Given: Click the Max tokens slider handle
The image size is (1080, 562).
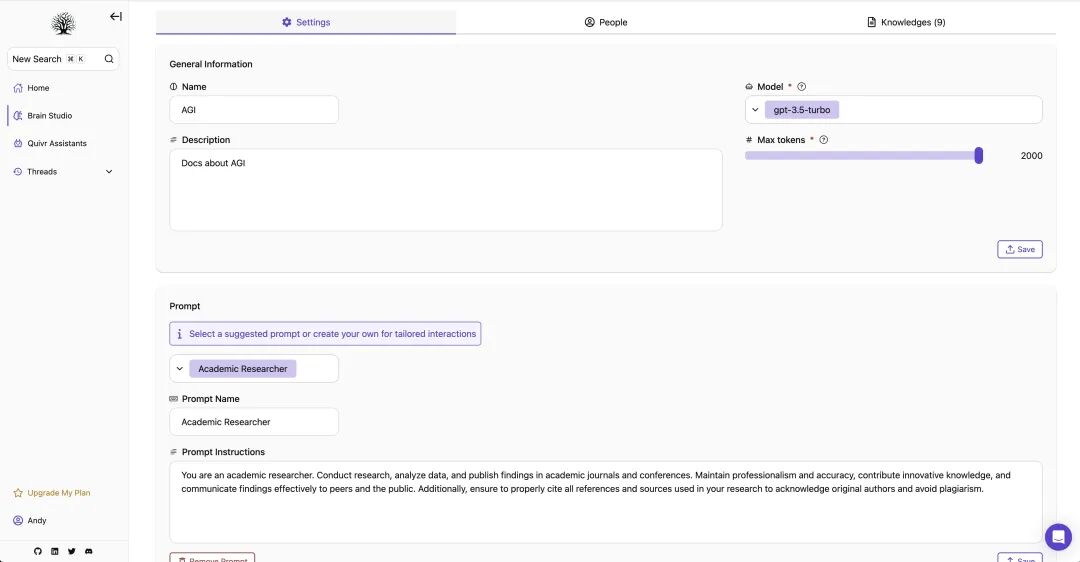Looking at the screenshot, I should click(978, 156).
